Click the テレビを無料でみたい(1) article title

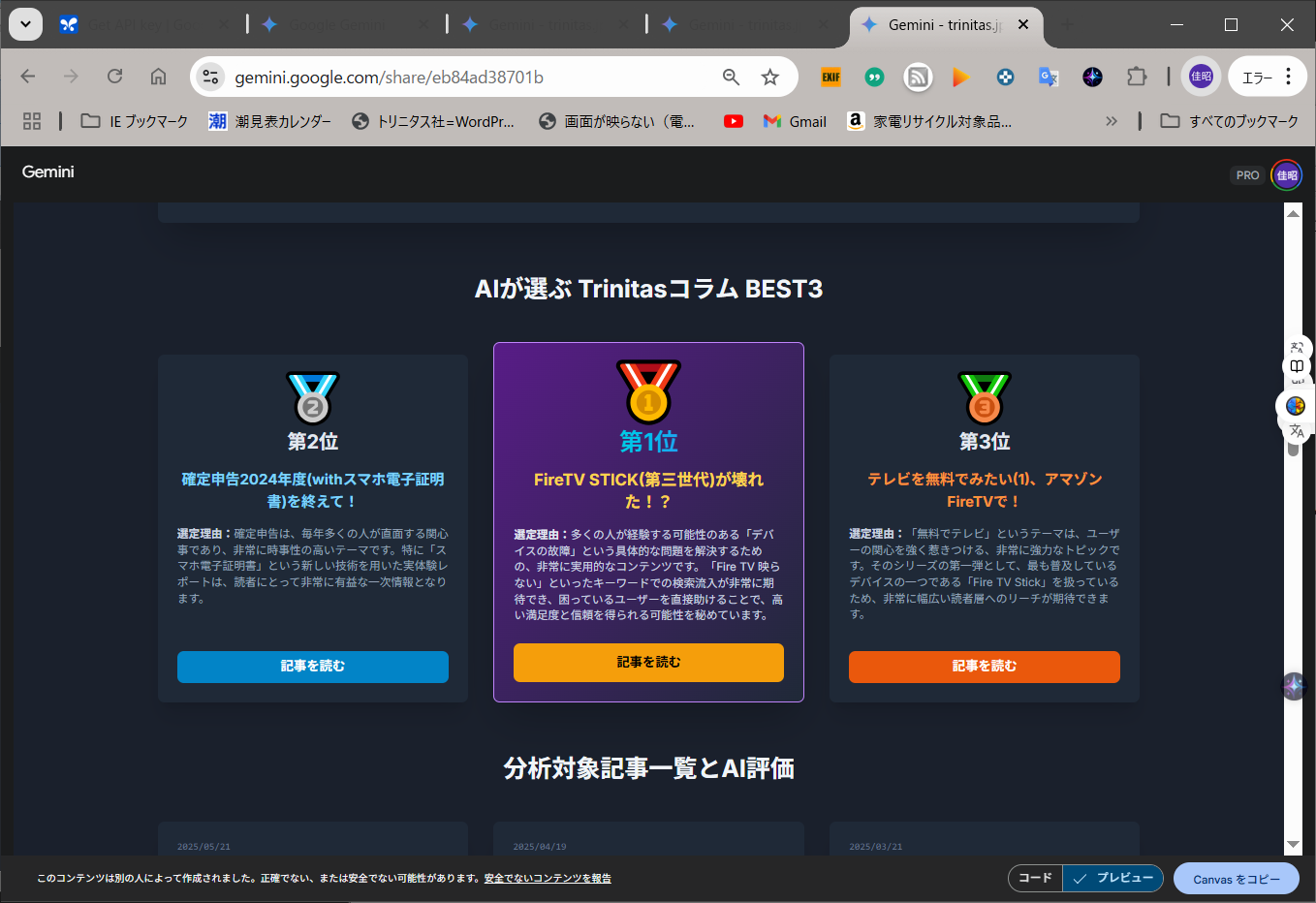(985, 490)
